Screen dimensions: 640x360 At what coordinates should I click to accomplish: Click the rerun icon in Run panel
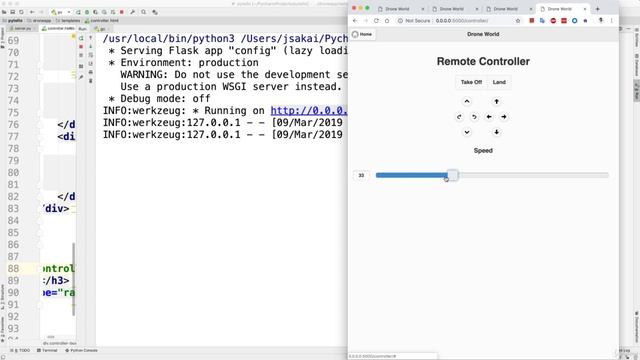tap(81, 38)
